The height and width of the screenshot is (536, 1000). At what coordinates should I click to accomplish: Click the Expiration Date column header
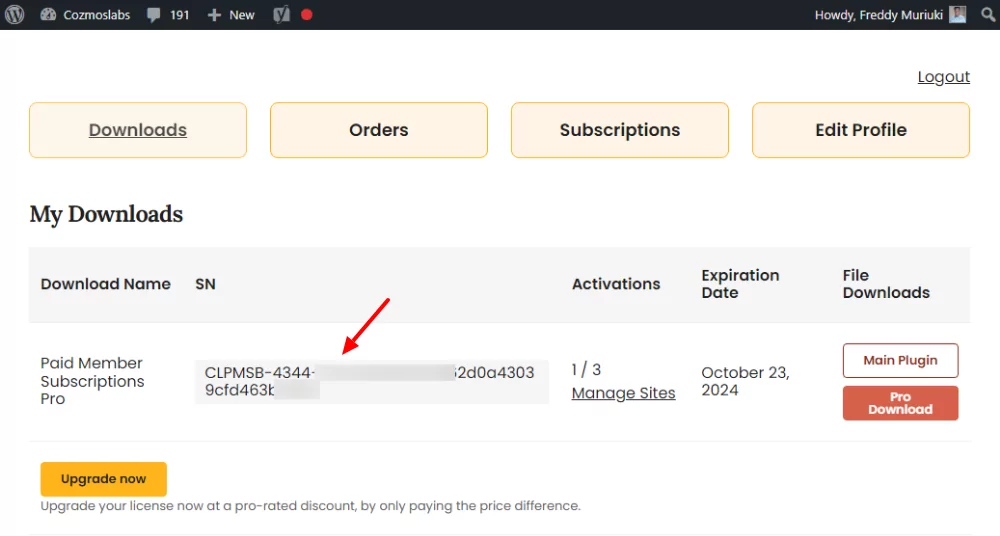tap(740, 284)
